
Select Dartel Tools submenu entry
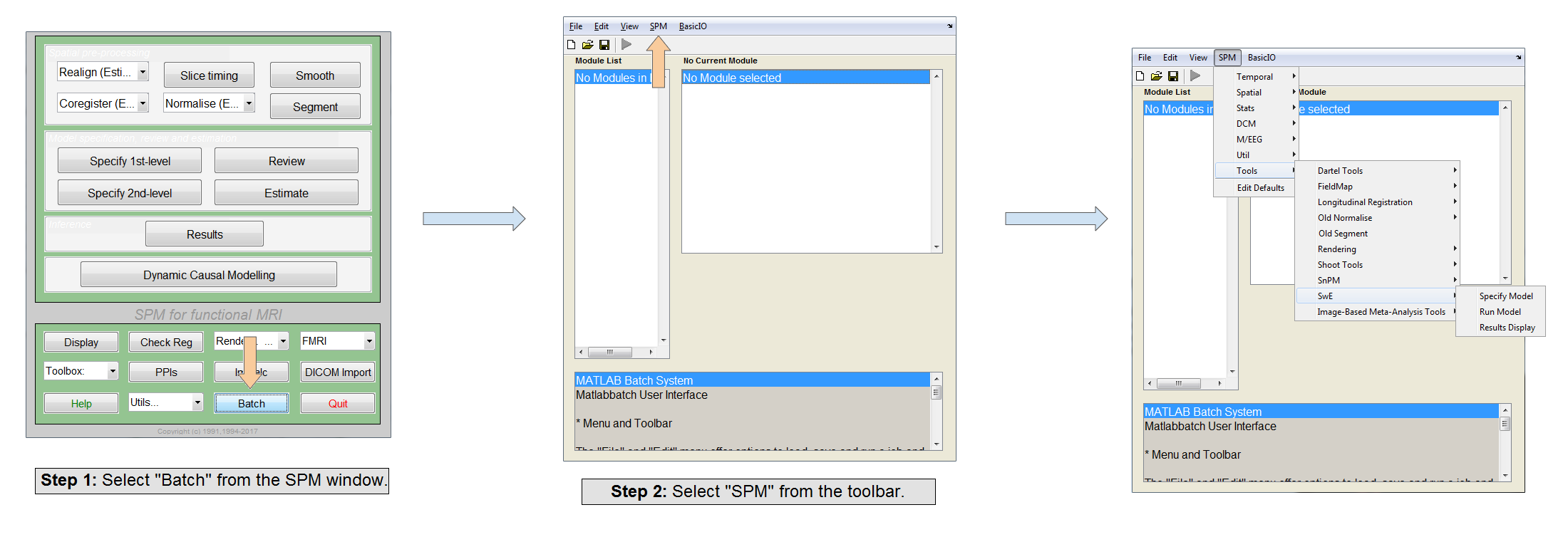pos(1378,171)
